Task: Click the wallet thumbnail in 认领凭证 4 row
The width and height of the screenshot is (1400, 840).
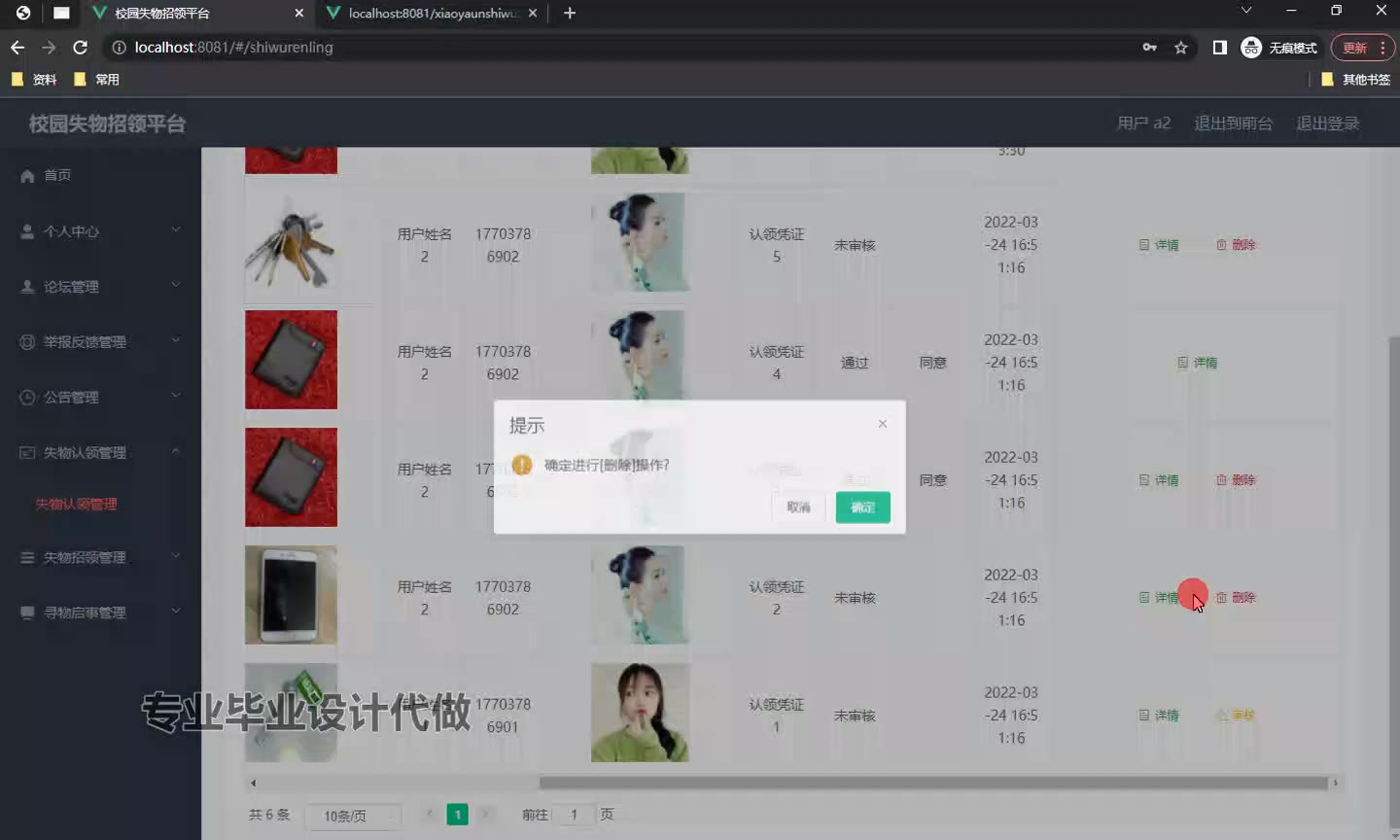Action: click(x=291, y=360)
